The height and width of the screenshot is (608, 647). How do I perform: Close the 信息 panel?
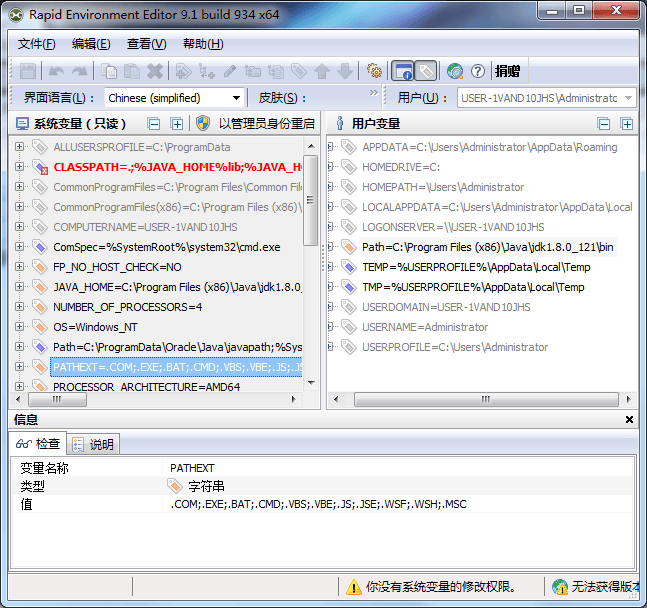pyautogui.click(x=629, y=419)
